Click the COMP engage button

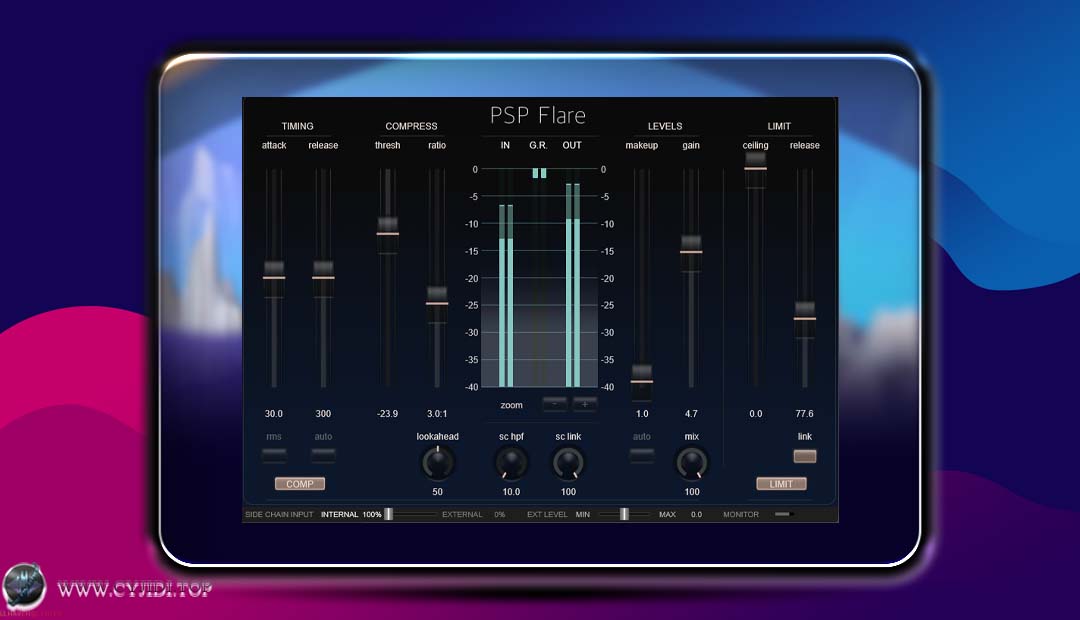pos(299,483)
